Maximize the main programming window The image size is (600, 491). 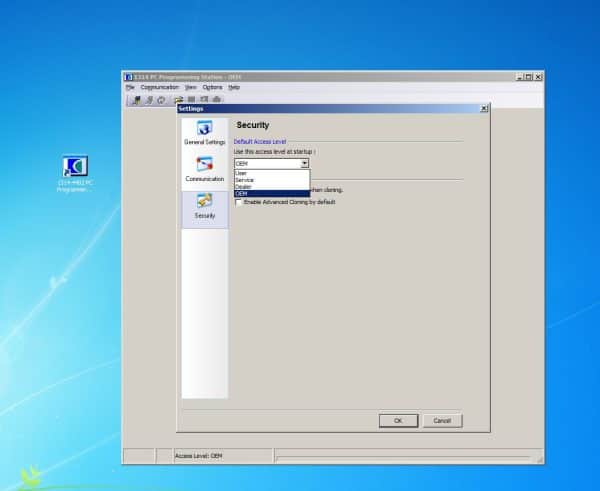point(528,77)
